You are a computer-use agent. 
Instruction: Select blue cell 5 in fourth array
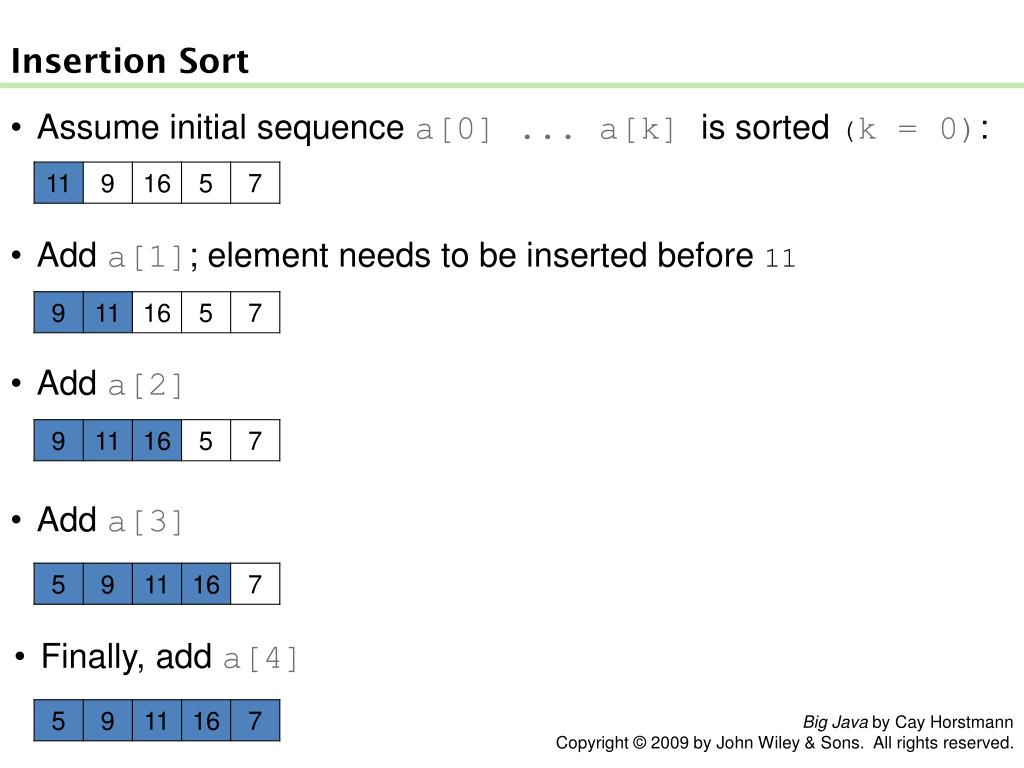(x=59, y=583)
